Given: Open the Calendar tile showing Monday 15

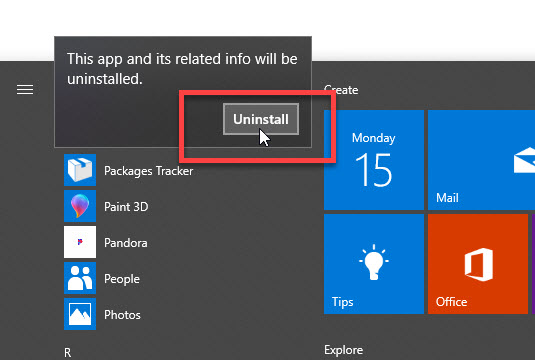Looking at the screenshot, I should point(374,160).
